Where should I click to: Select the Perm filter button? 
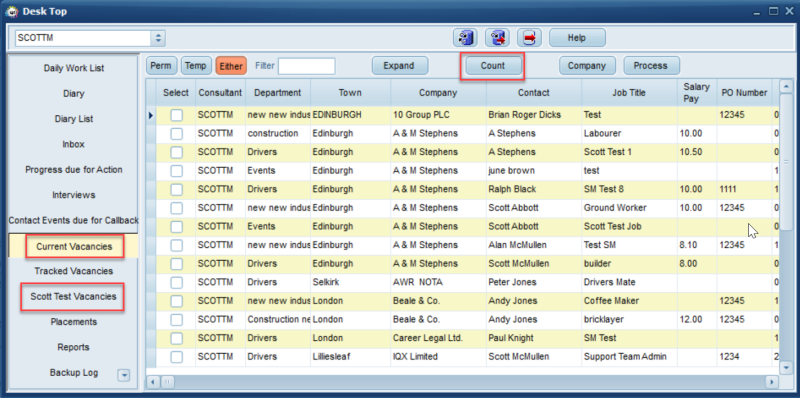click(162, 66)
